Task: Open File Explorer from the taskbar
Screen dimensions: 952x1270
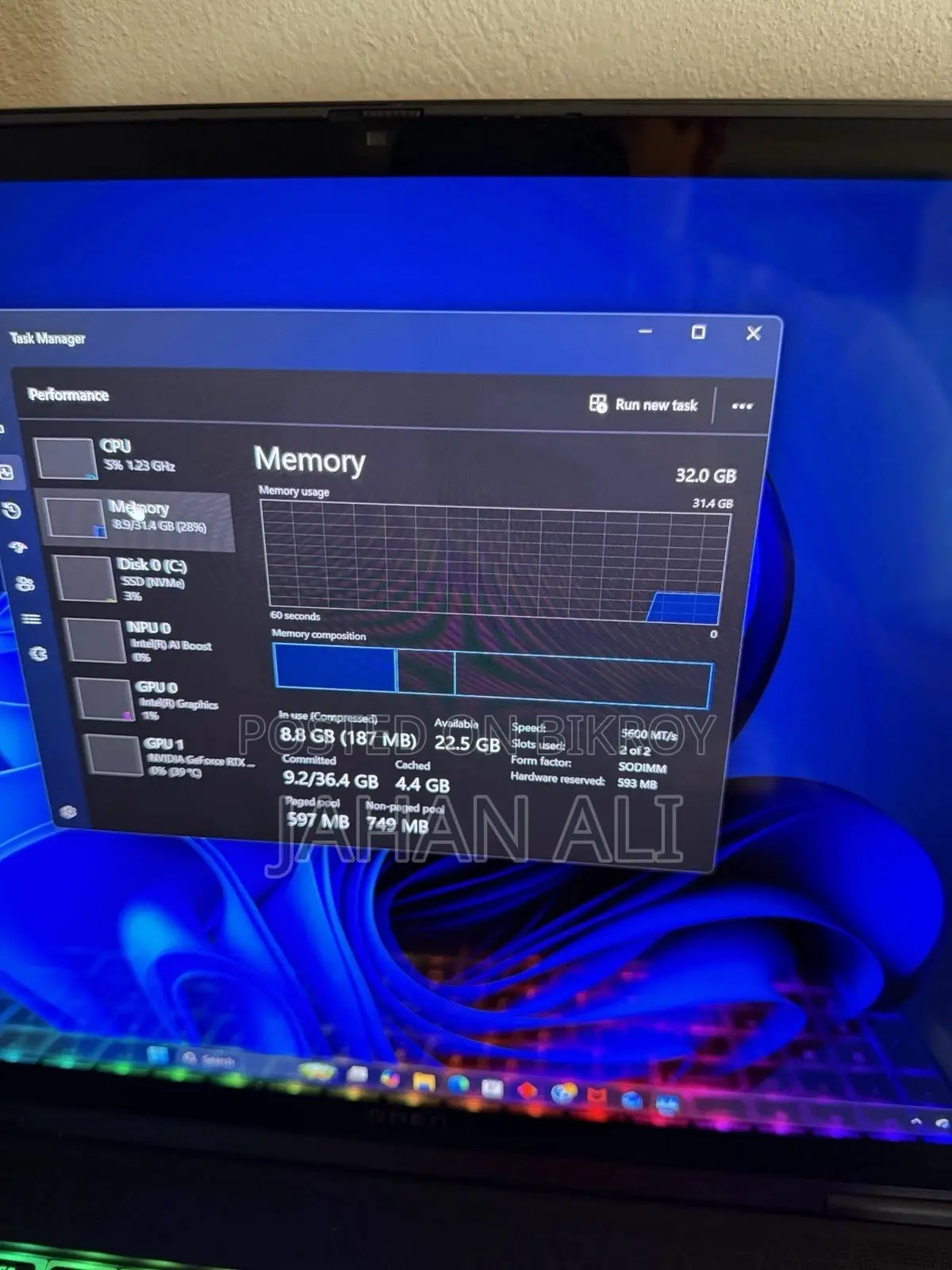Action: point(425,1081)
